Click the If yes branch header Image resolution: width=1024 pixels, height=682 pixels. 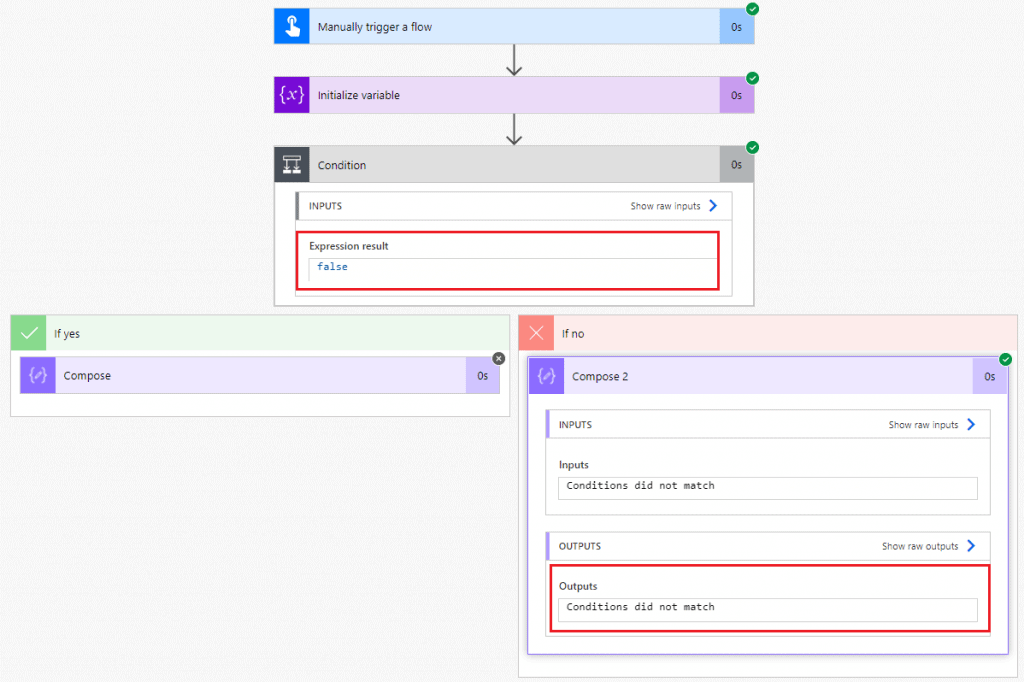260,333
